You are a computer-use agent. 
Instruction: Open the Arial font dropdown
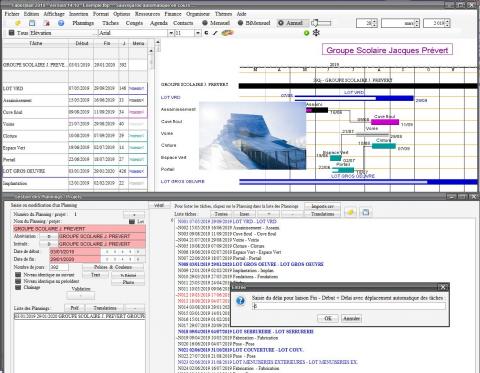click(171, 33)
